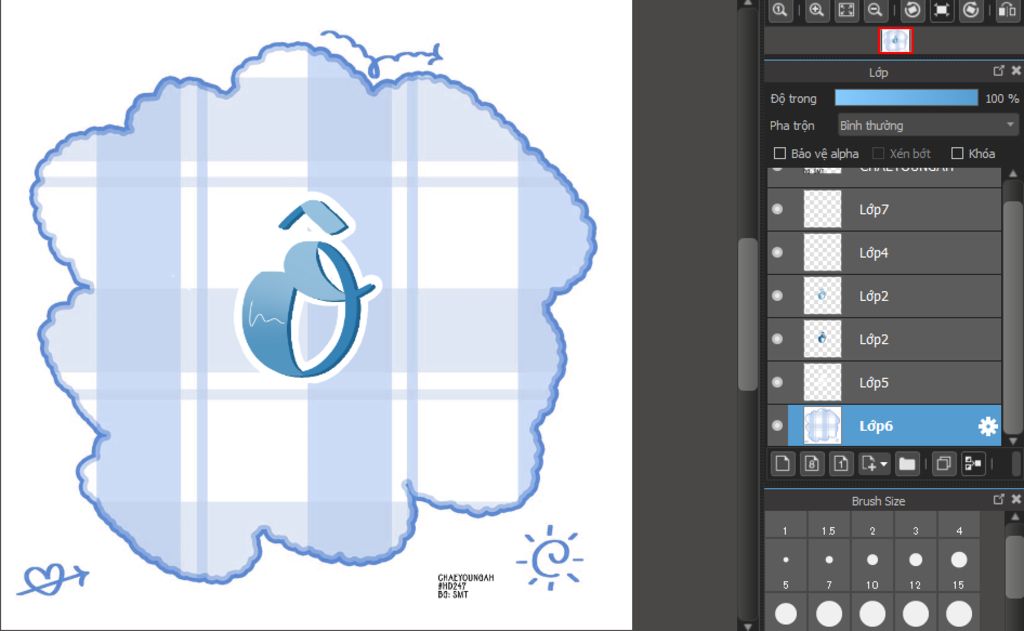
Task: Adjust the Độ trong opacity slider
Action: (906, 98)
